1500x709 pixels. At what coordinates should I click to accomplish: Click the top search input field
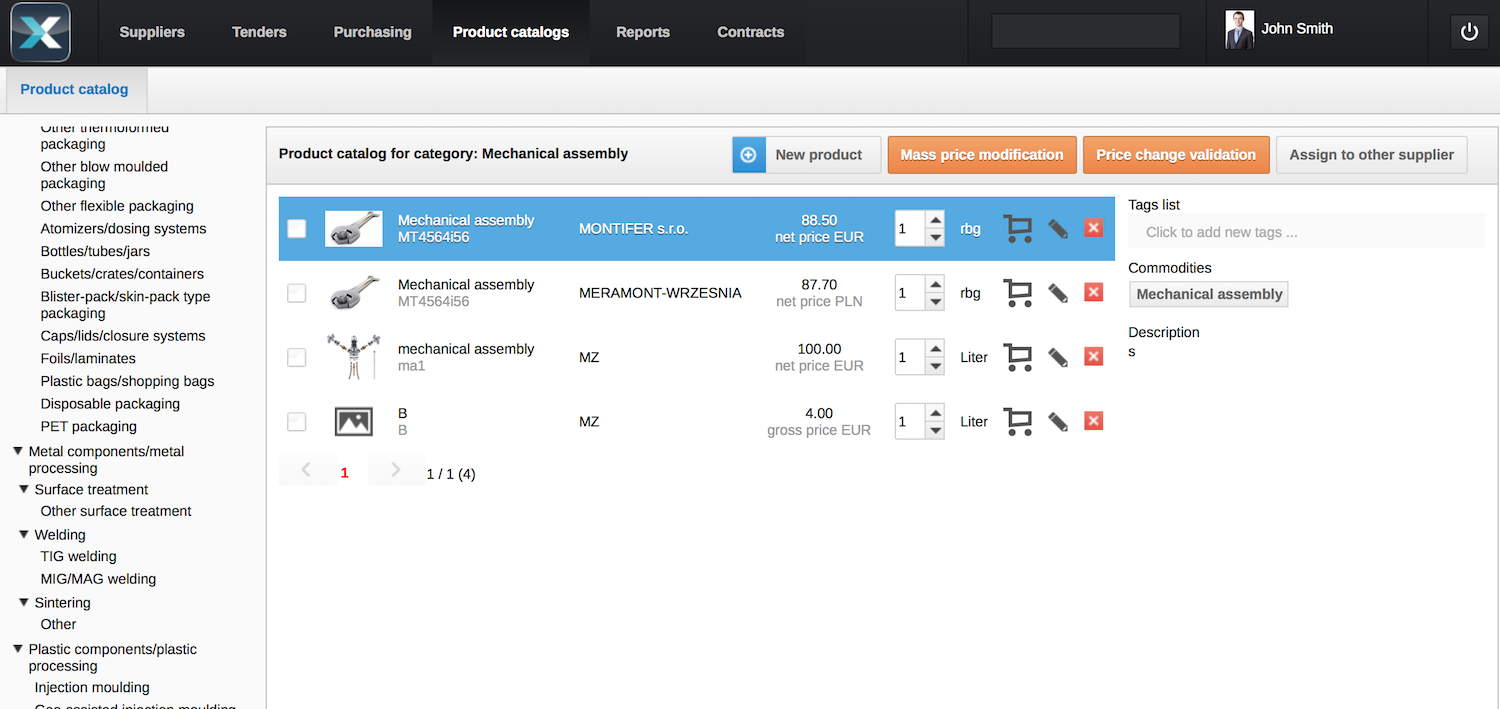(1085, 31)
